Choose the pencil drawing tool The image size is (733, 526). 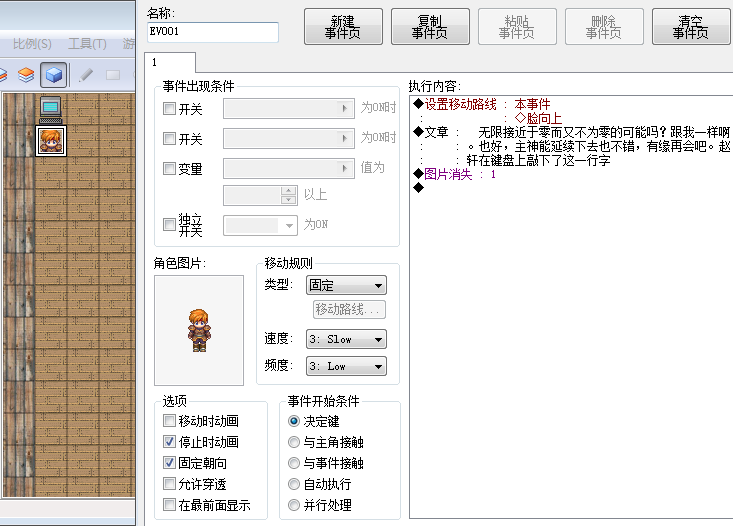[86, 75]
